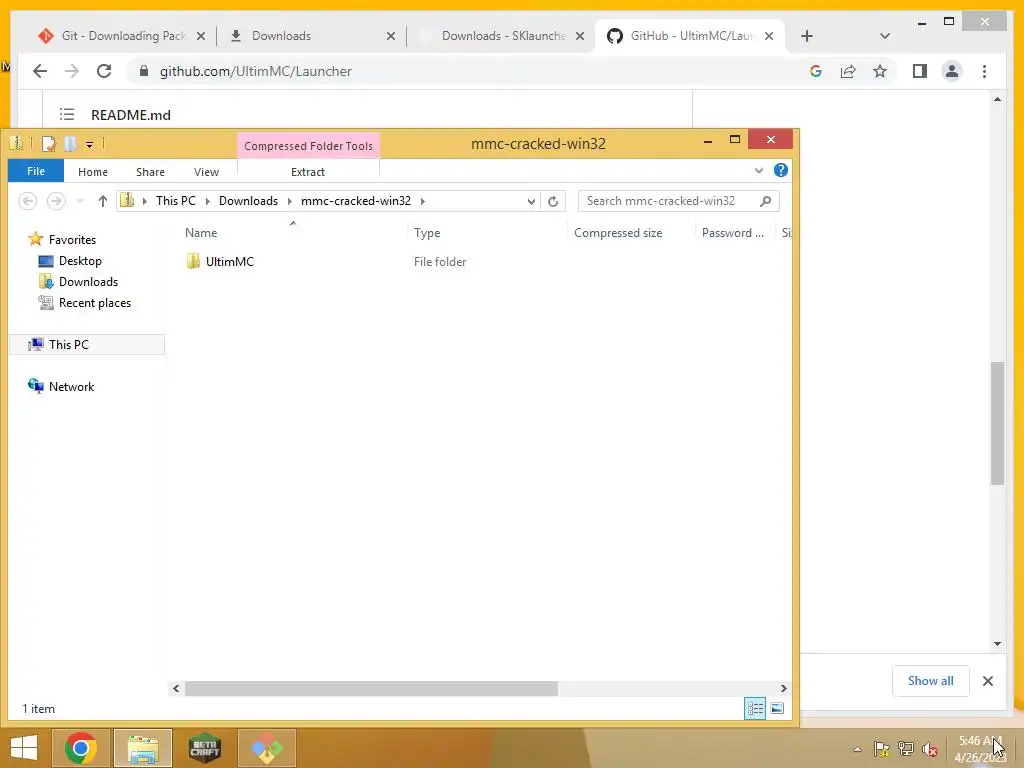Switch to Downloads - SKlauncher tab
Screen dimensions: 1024x768
[502, 36]
